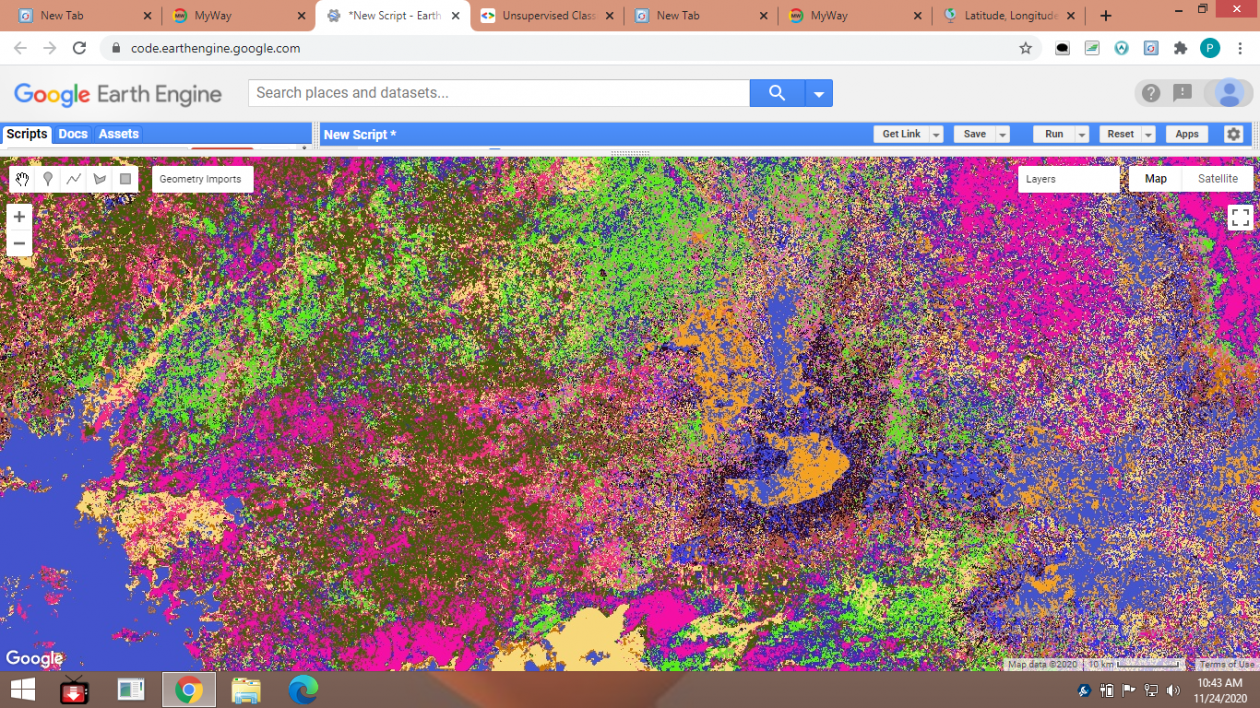Screen dimensions: 1260x708
Task: Open the Apps button
Action: [x=1187, y=134]
